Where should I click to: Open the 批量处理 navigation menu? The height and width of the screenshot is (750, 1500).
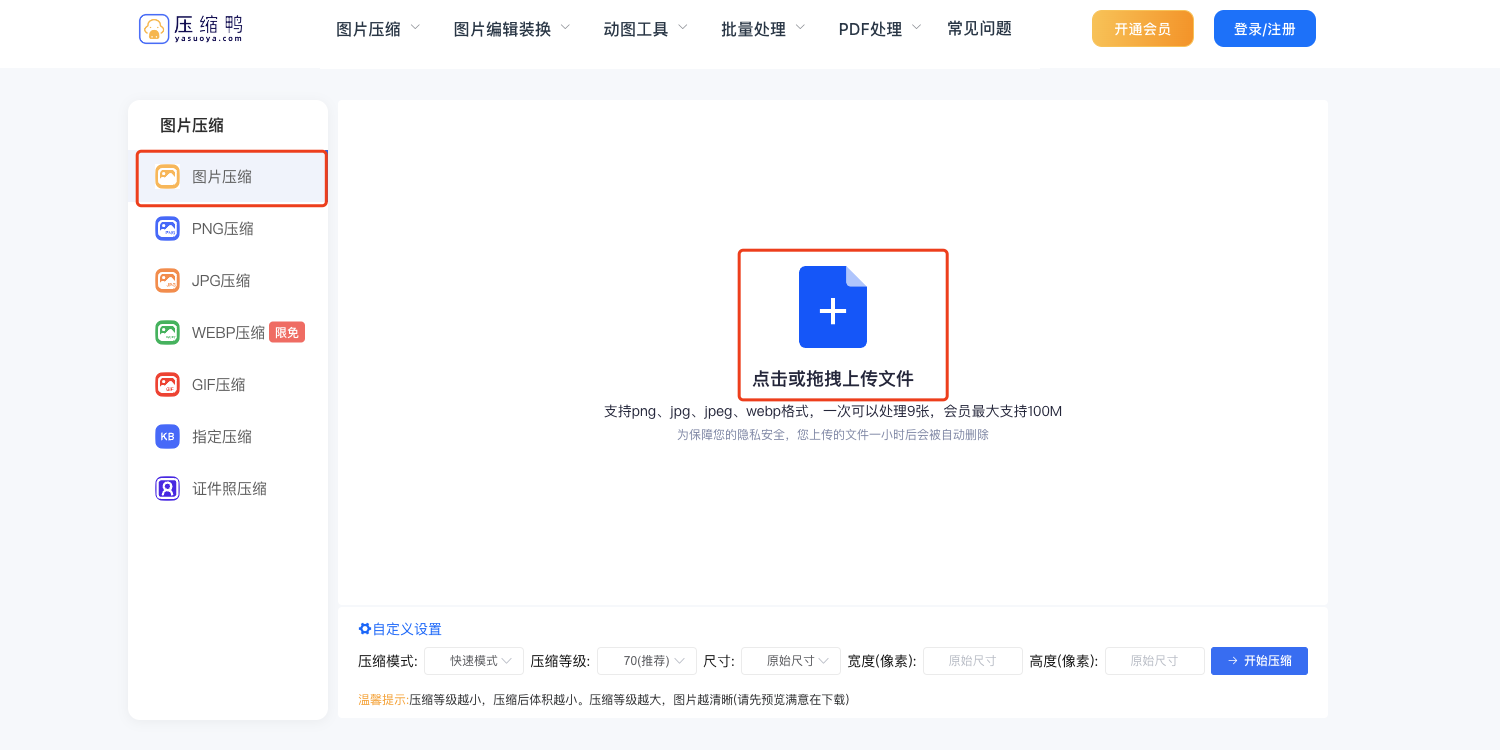pos(753,29)
